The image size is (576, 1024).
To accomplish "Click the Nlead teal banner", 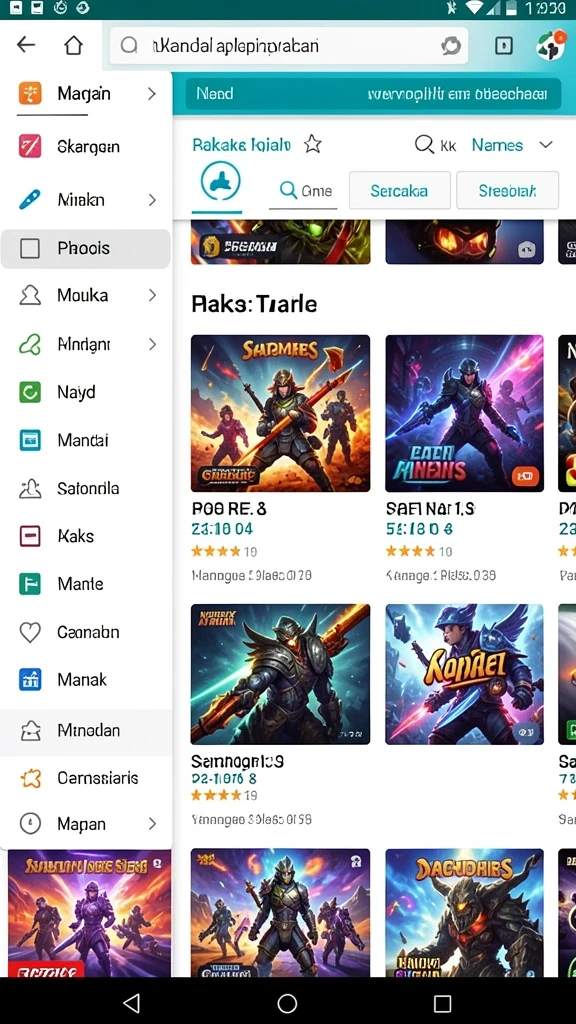I will 374,94.
